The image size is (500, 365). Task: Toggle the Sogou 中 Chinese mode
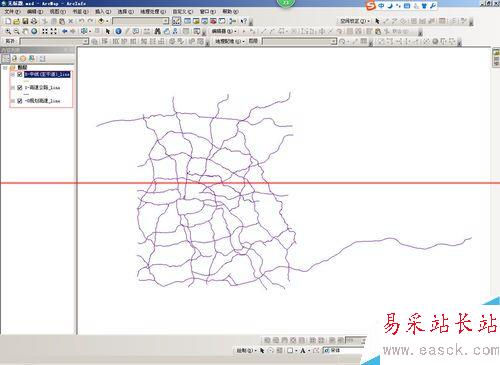381,6
